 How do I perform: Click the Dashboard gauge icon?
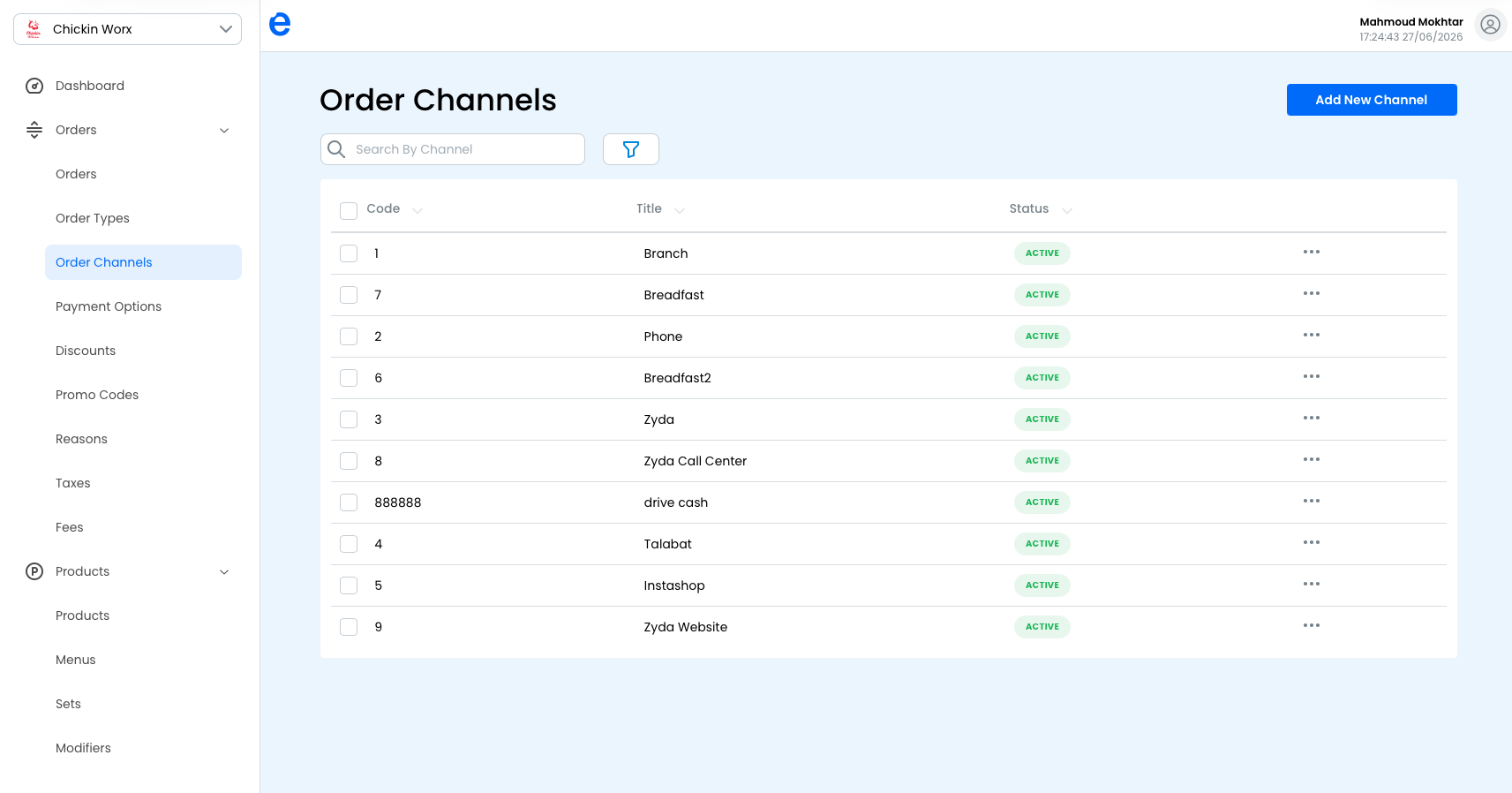click(34, 86)
